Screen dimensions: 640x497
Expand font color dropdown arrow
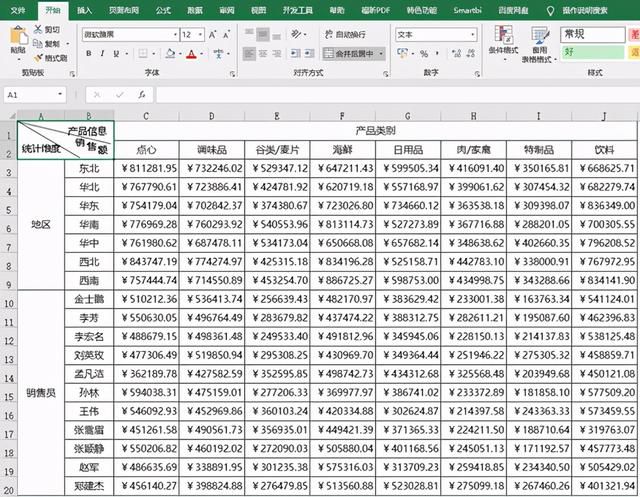pyautogui.click(x=202, y=54)
